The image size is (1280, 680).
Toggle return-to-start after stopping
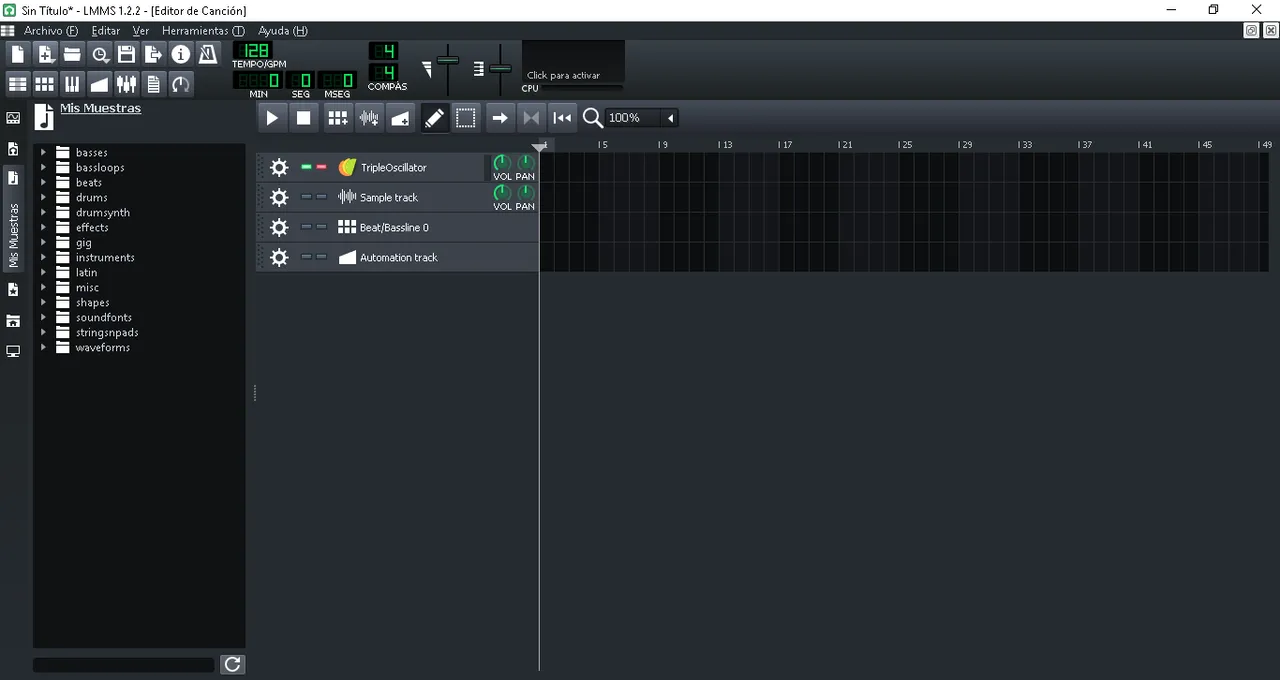tap(563, 118)
